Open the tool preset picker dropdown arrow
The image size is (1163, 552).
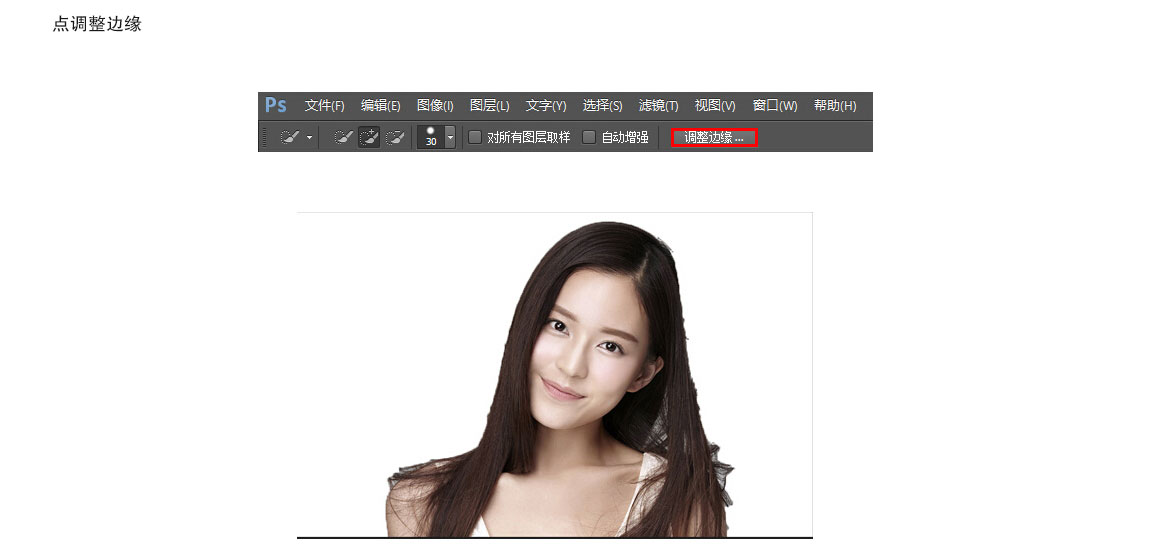coord(310,138)
